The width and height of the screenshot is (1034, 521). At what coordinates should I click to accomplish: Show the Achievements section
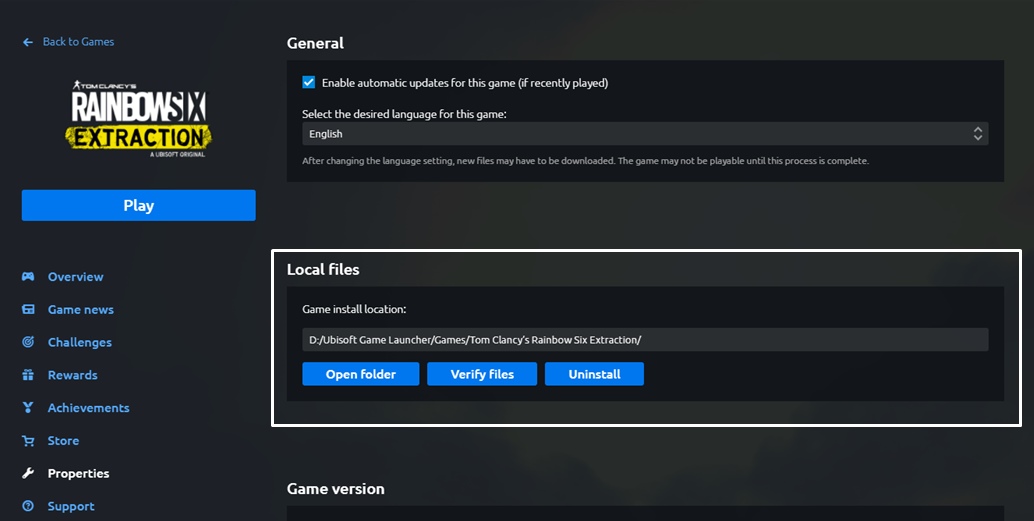pos(88,408)
